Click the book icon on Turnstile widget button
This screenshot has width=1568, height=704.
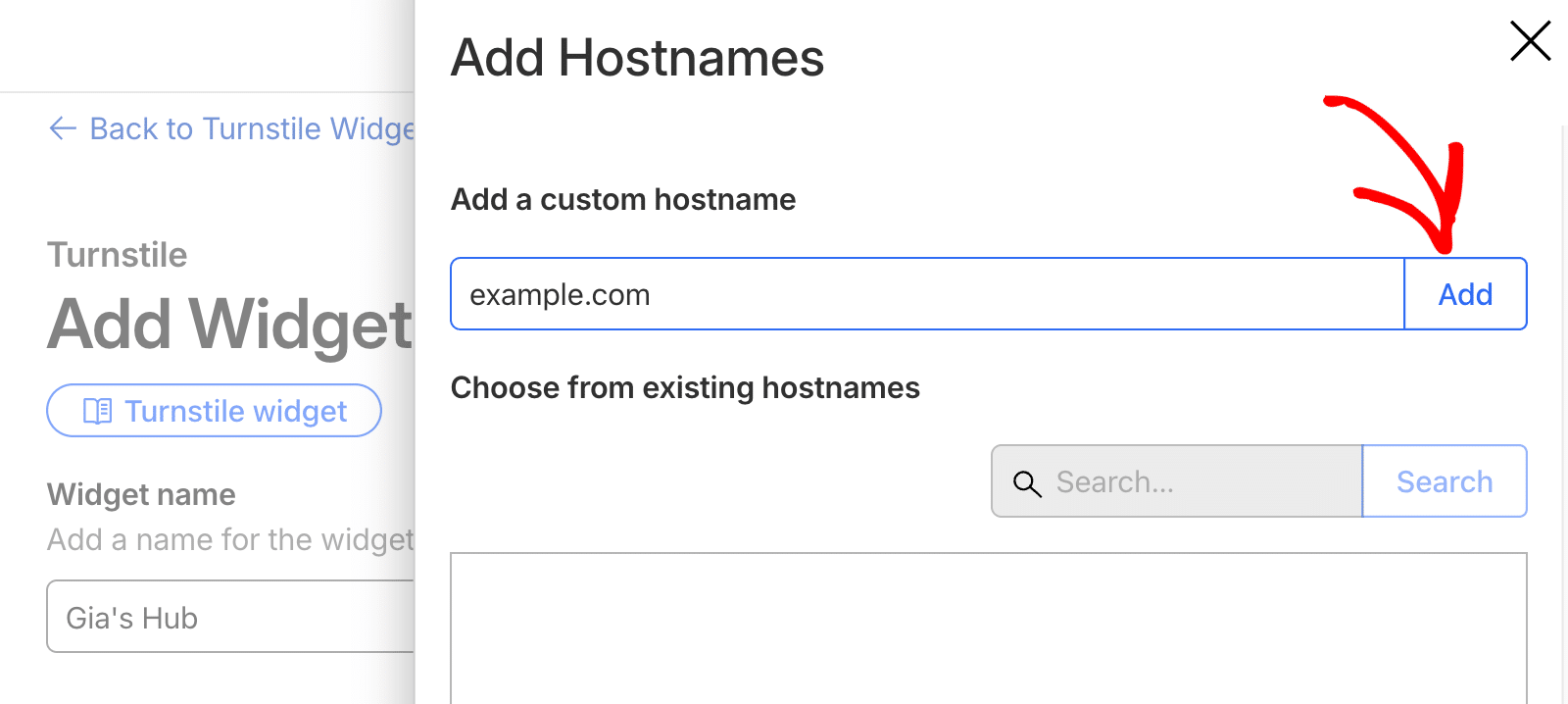(98, 411)
